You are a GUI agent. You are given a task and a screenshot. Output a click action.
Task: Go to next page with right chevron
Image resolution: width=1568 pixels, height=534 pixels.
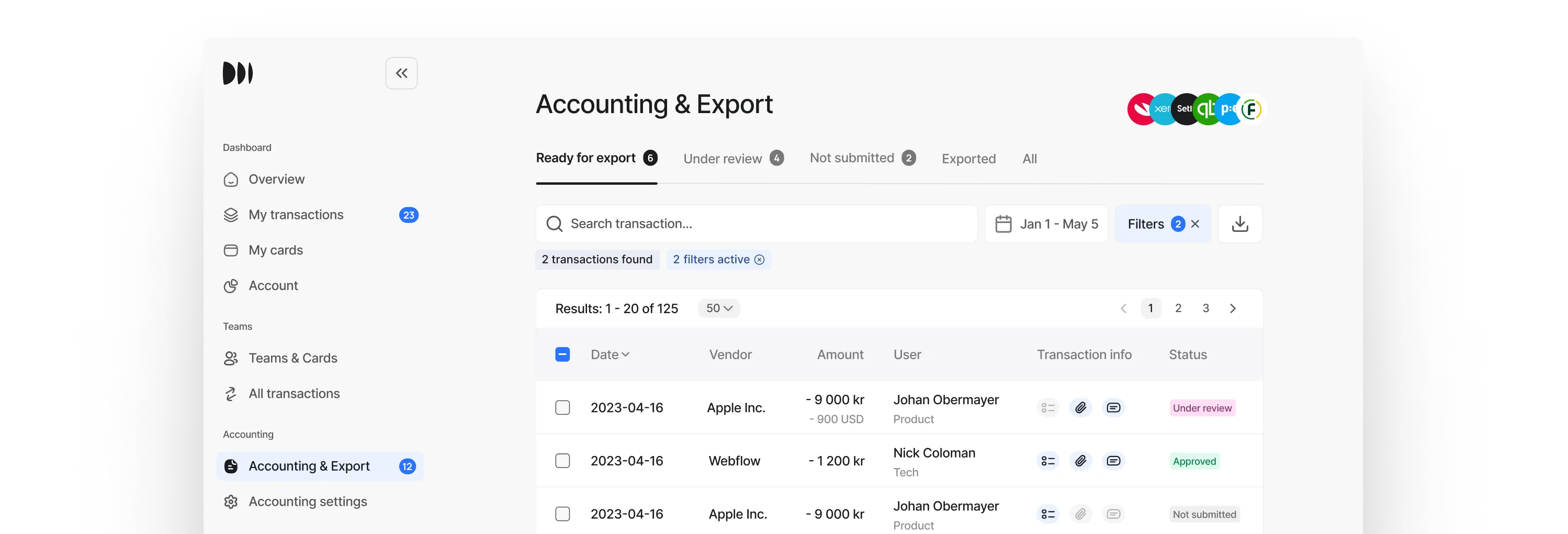(x=1233, y=309)
